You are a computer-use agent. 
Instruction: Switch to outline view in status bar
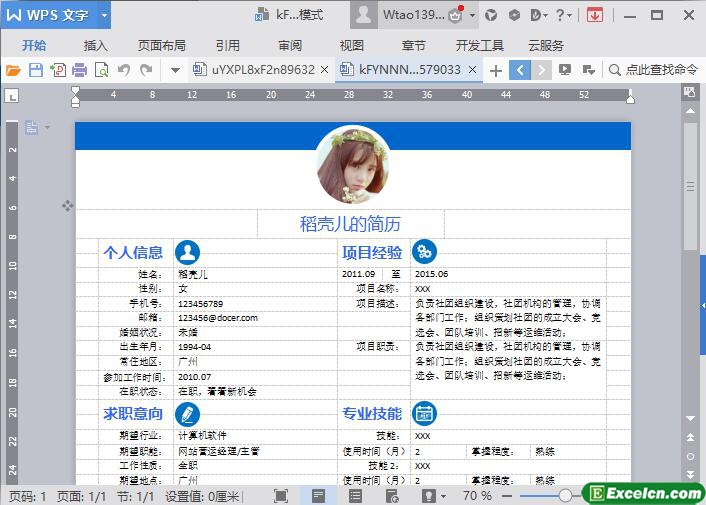(x=355, y=496)
